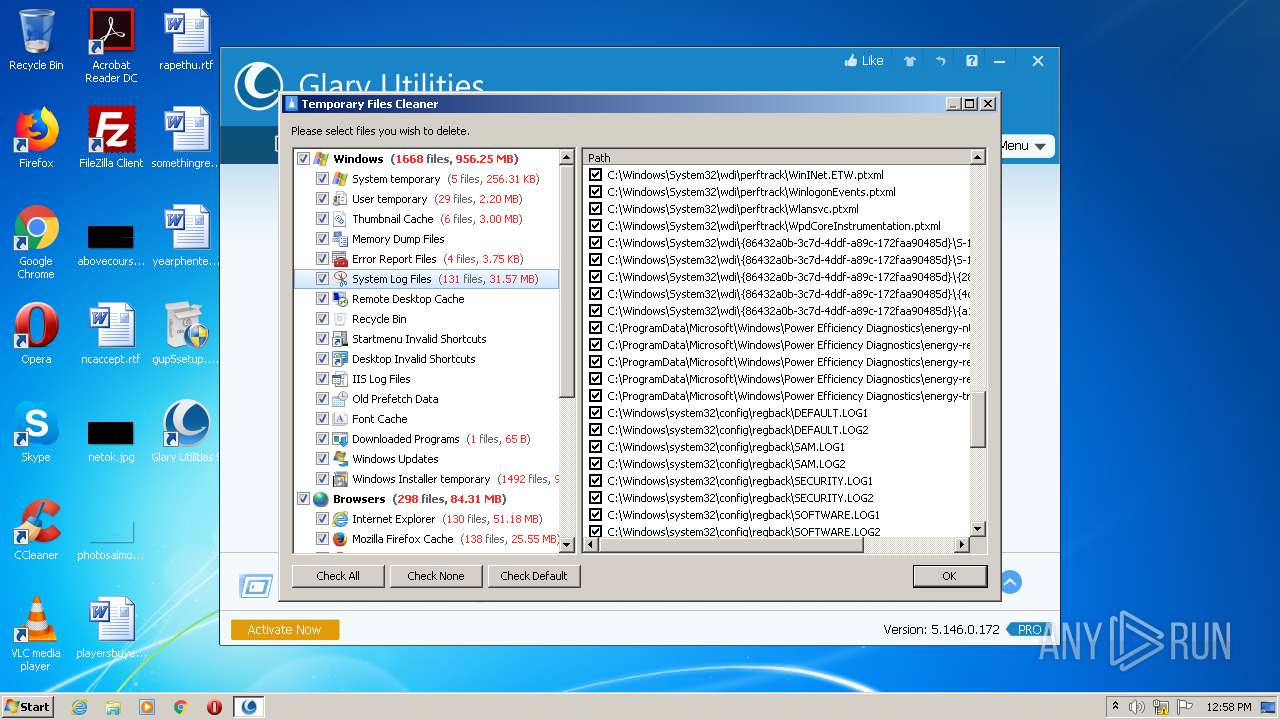Click the PRO badge next to the version
This screenshot has width=1280, height=720.
click(x=1028, y=629)
